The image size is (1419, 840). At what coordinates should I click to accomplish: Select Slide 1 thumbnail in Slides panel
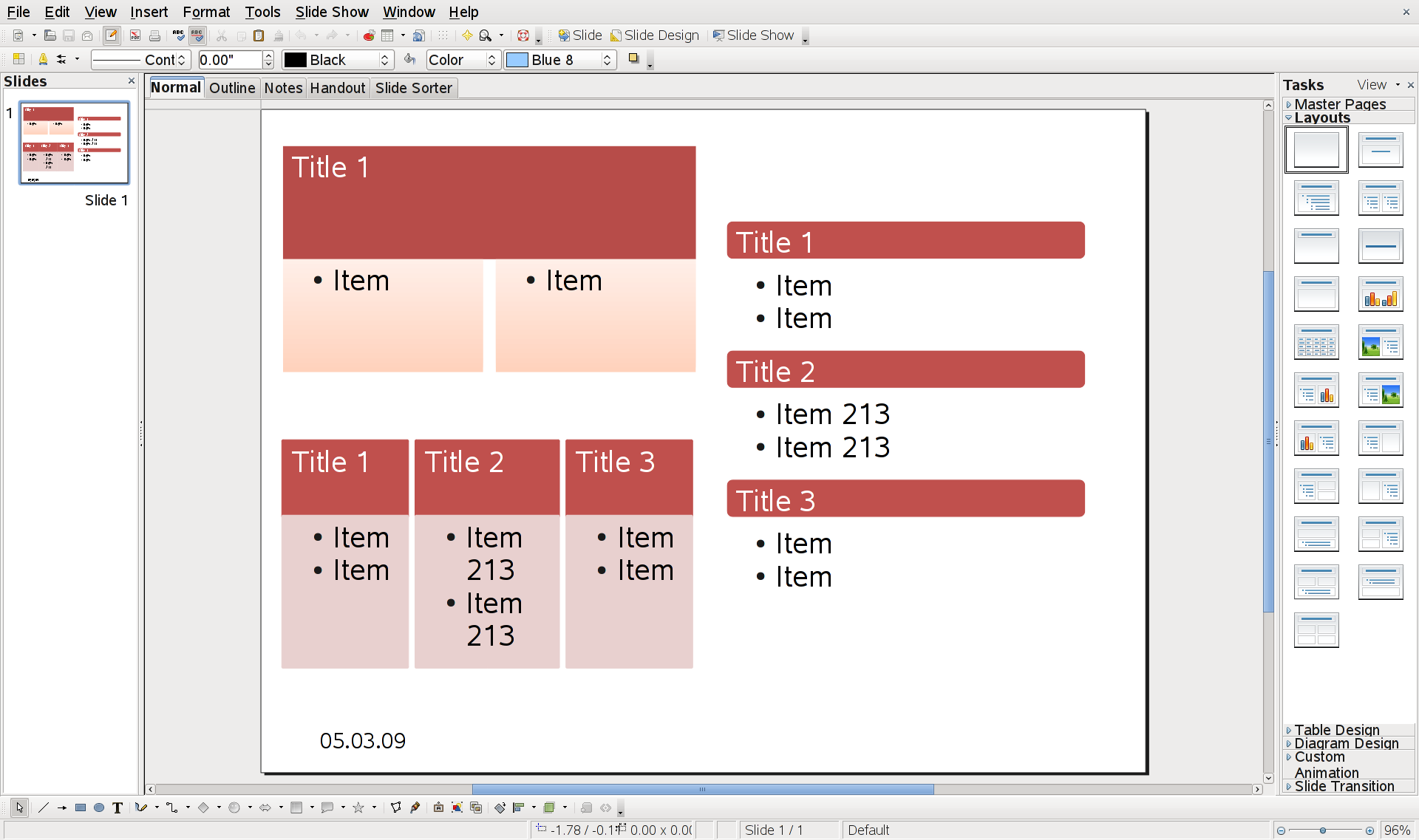coord(74,143)
